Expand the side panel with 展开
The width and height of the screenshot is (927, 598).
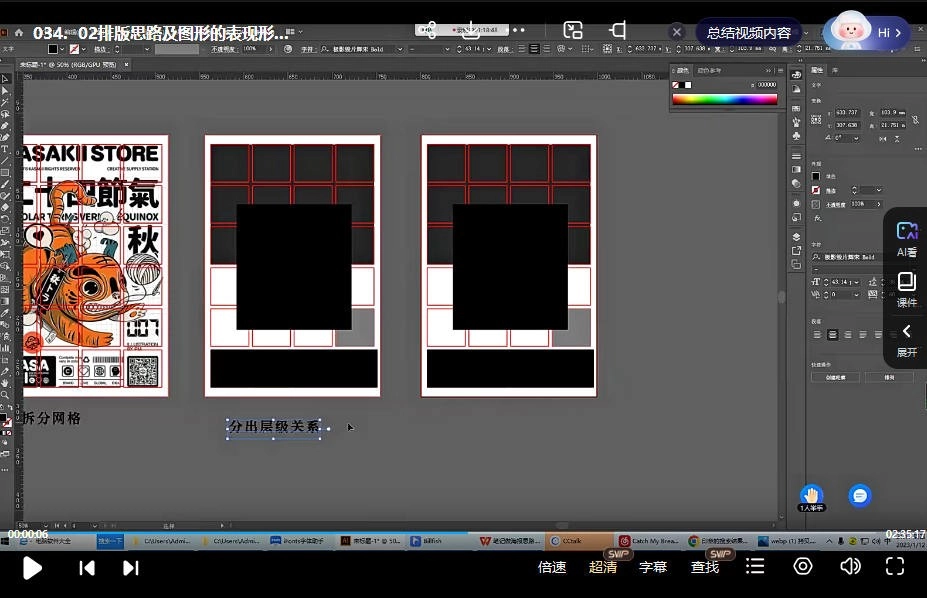point(907,340)
